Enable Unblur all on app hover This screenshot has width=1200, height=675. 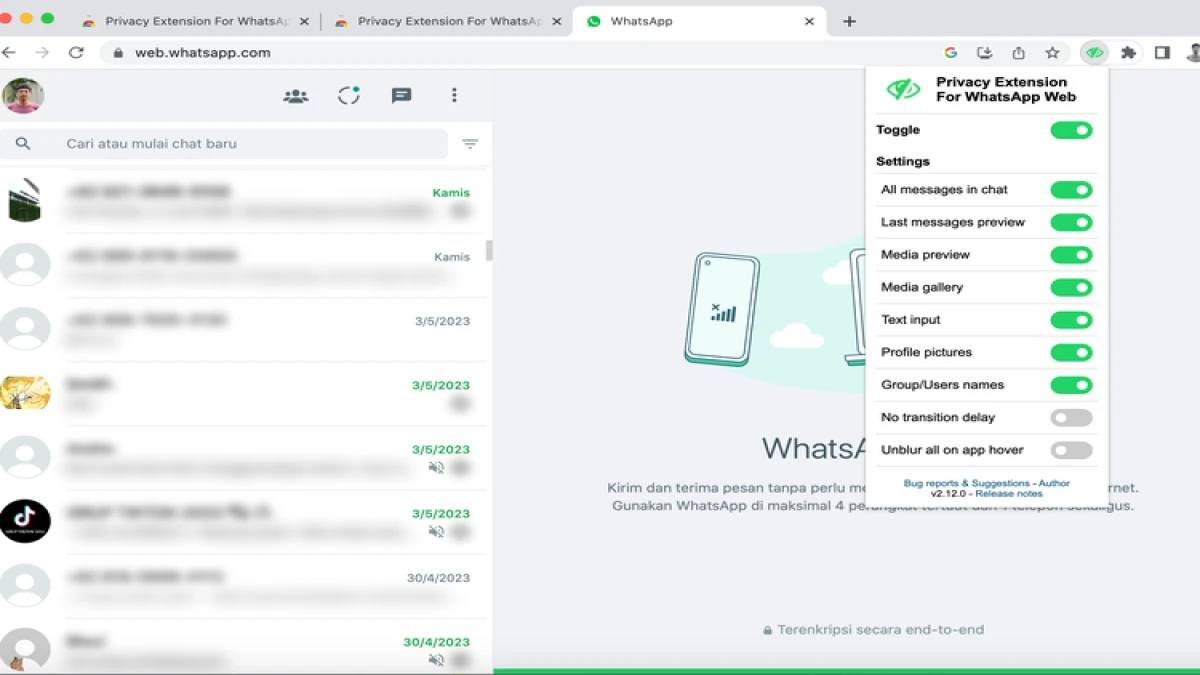pos(1071,450)
